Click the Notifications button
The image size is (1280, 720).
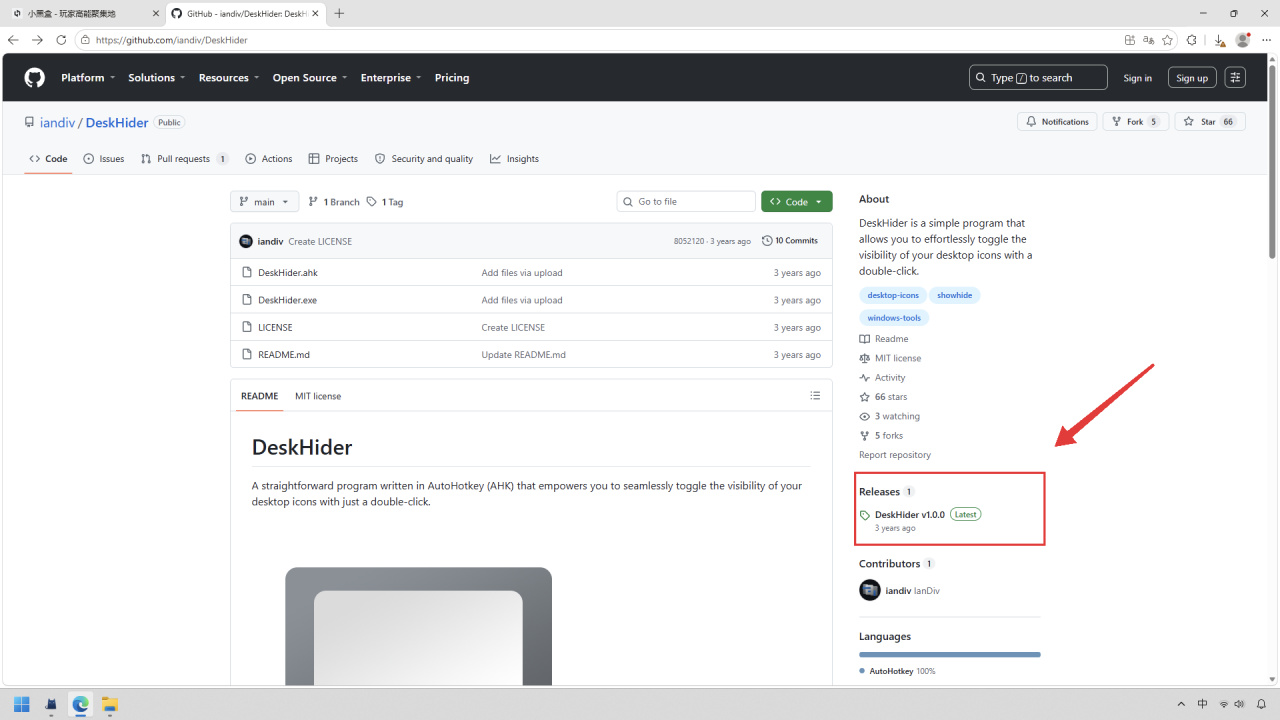point(1057,122)
